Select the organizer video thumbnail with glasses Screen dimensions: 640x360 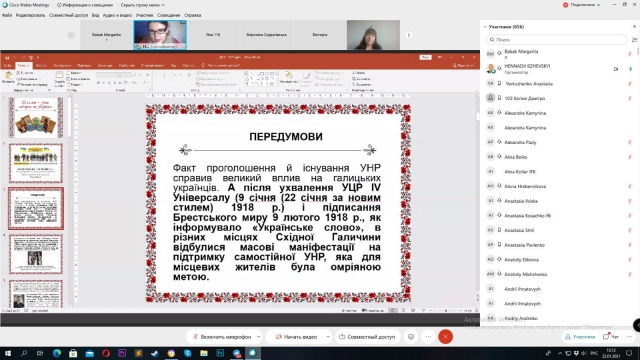[160, 35]
